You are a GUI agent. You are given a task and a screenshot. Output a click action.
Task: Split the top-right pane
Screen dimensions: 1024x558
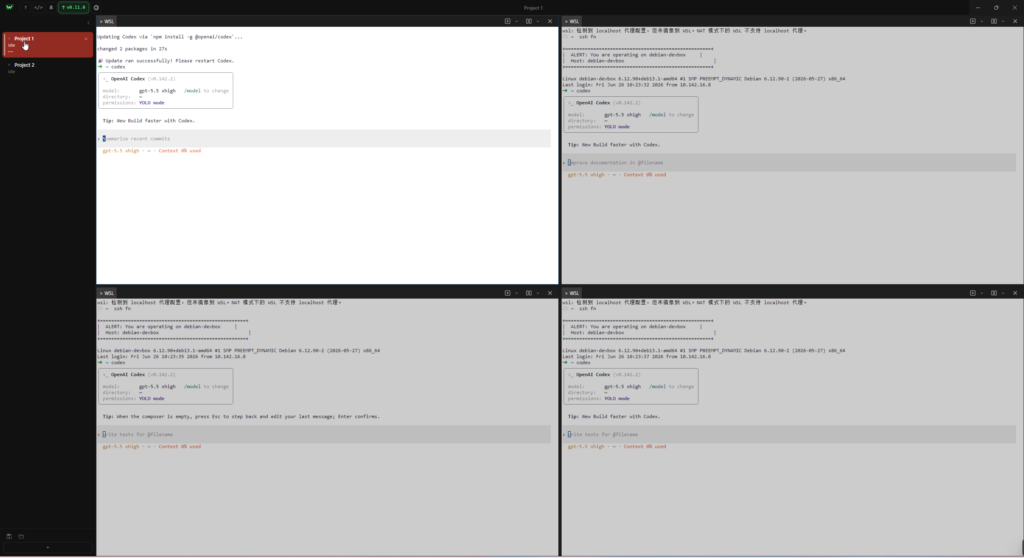click(x=993, y=22)
